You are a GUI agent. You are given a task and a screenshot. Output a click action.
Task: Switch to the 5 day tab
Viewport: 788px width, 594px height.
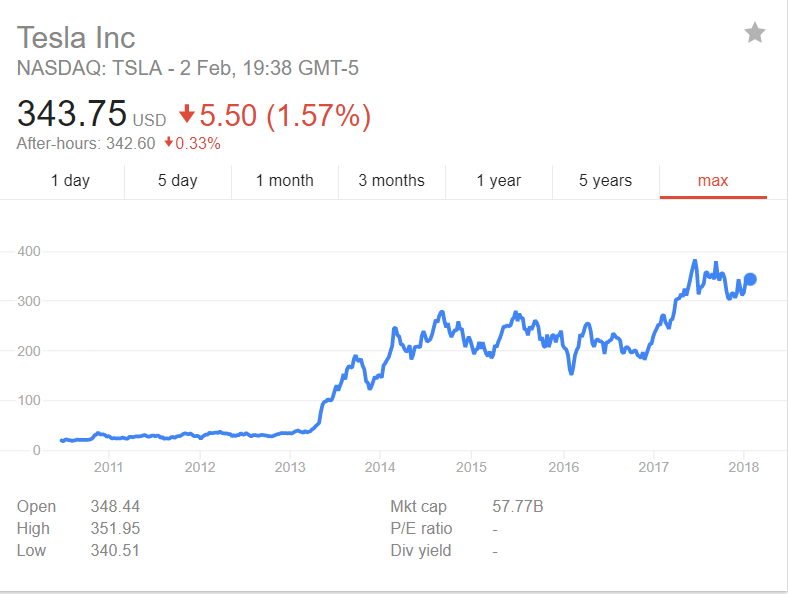click(x=178, y=180)
